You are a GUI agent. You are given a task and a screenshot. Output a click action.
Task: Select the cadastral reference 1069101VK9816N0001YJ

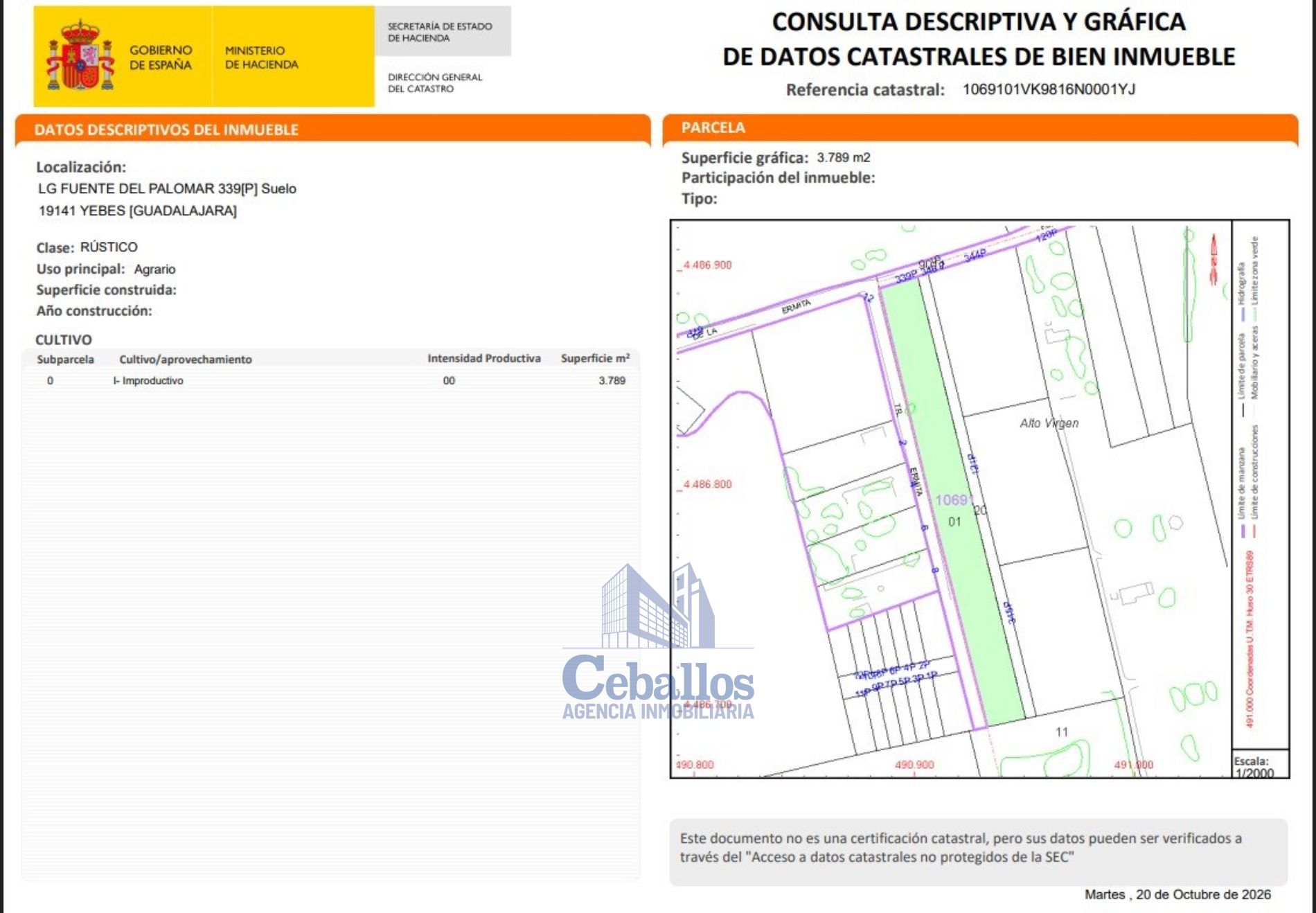(x=1049, y=89)
